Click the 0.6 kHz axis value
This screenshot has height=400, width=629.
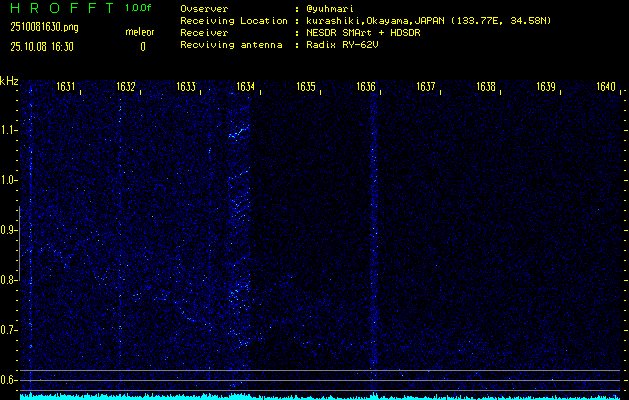[7, 380]
